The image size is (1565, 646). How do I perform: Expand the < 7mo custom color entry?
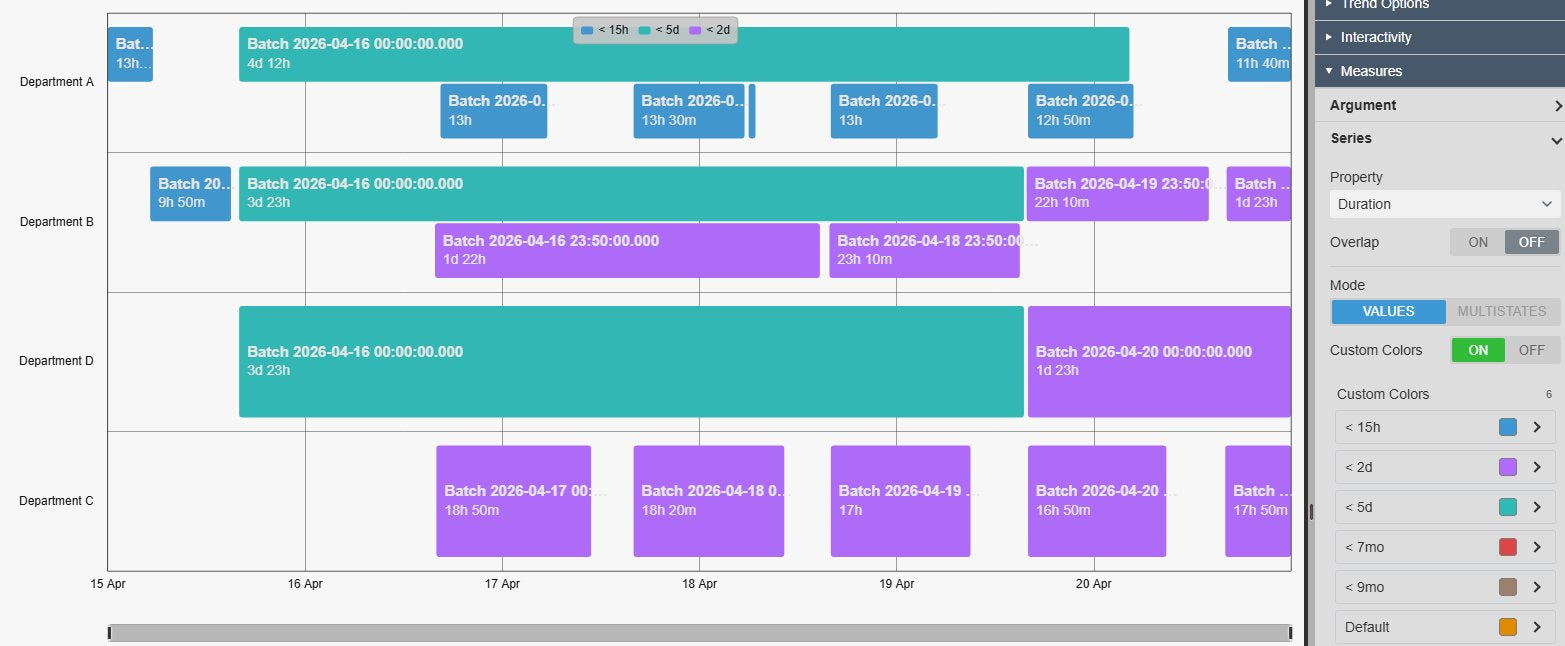point(1537,547)
